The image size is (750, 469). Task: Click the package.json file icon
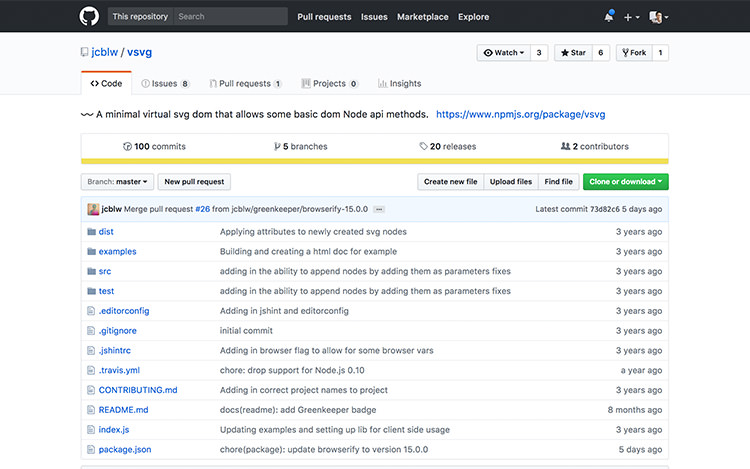(91, 449)
